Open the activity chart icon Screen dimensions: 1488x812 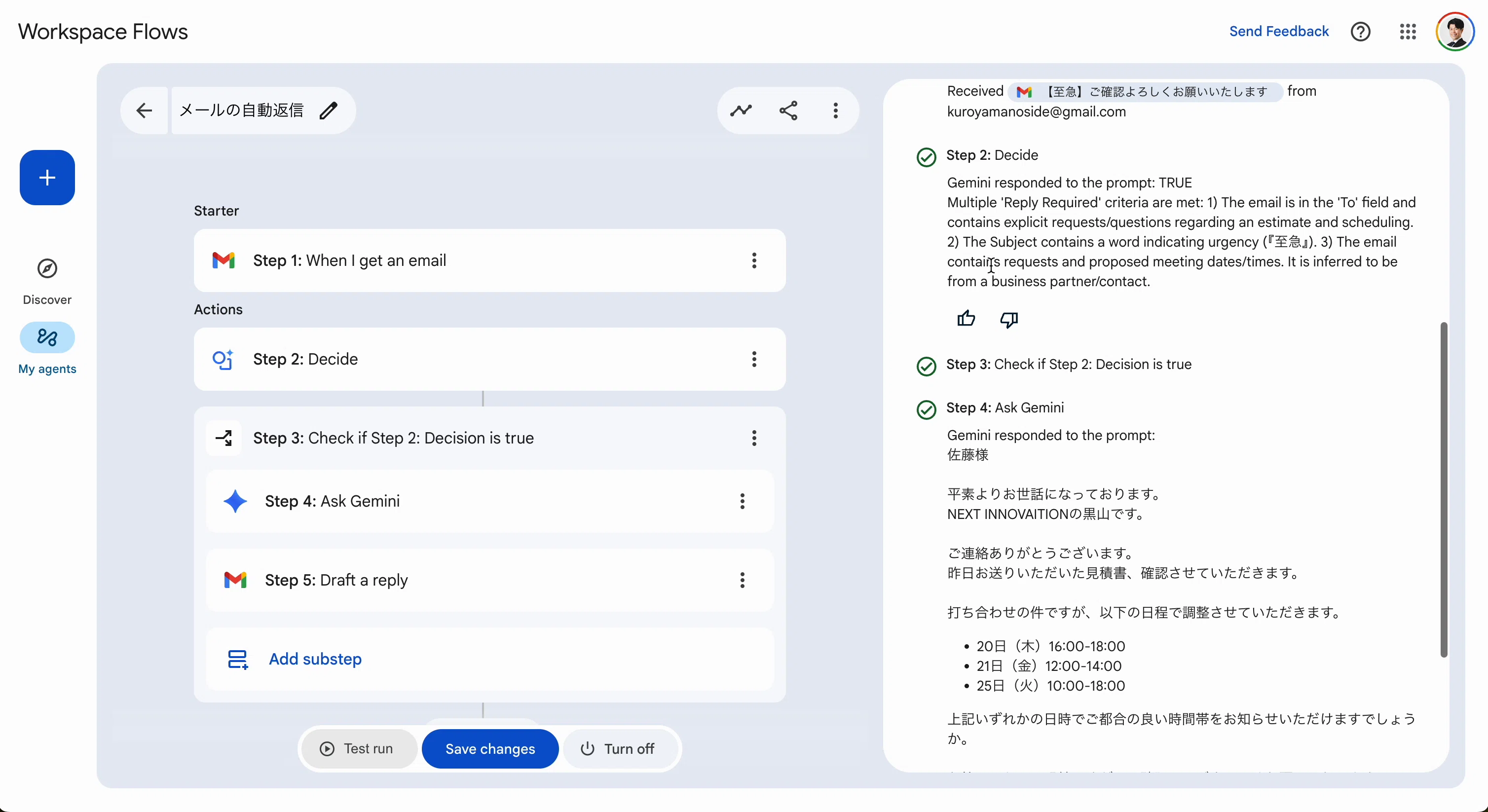tap(741, 111)
